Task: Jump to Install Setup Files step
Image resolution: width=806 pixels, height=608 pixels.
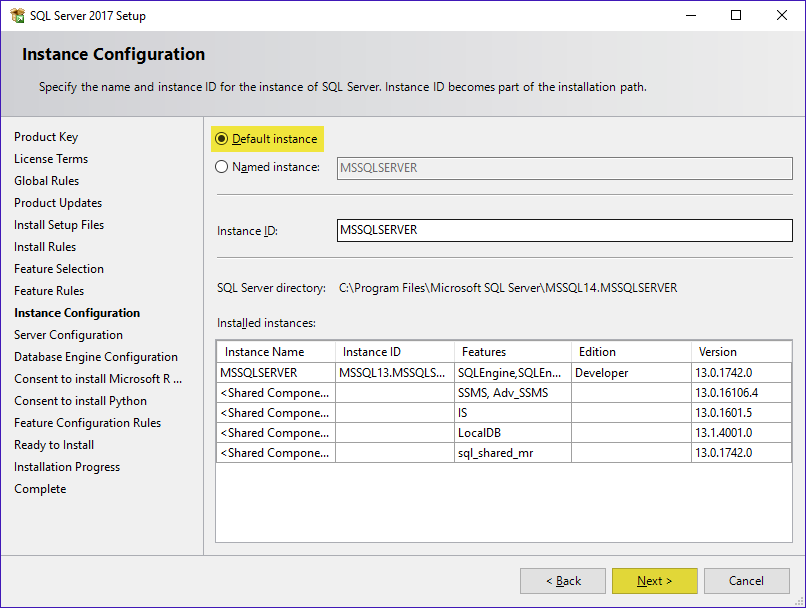Action: click(59, 225)
